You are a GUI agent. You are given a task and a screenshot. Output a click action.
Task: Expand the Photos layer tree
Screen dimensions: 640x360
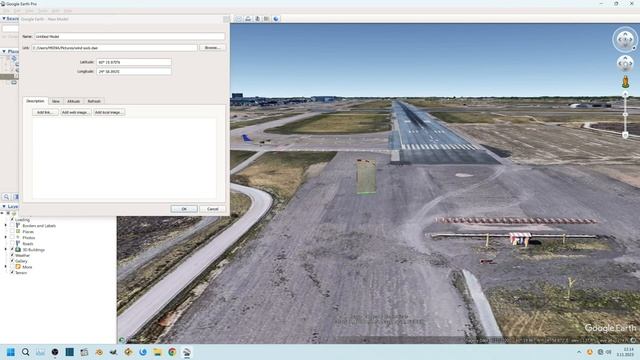(6, 238)
